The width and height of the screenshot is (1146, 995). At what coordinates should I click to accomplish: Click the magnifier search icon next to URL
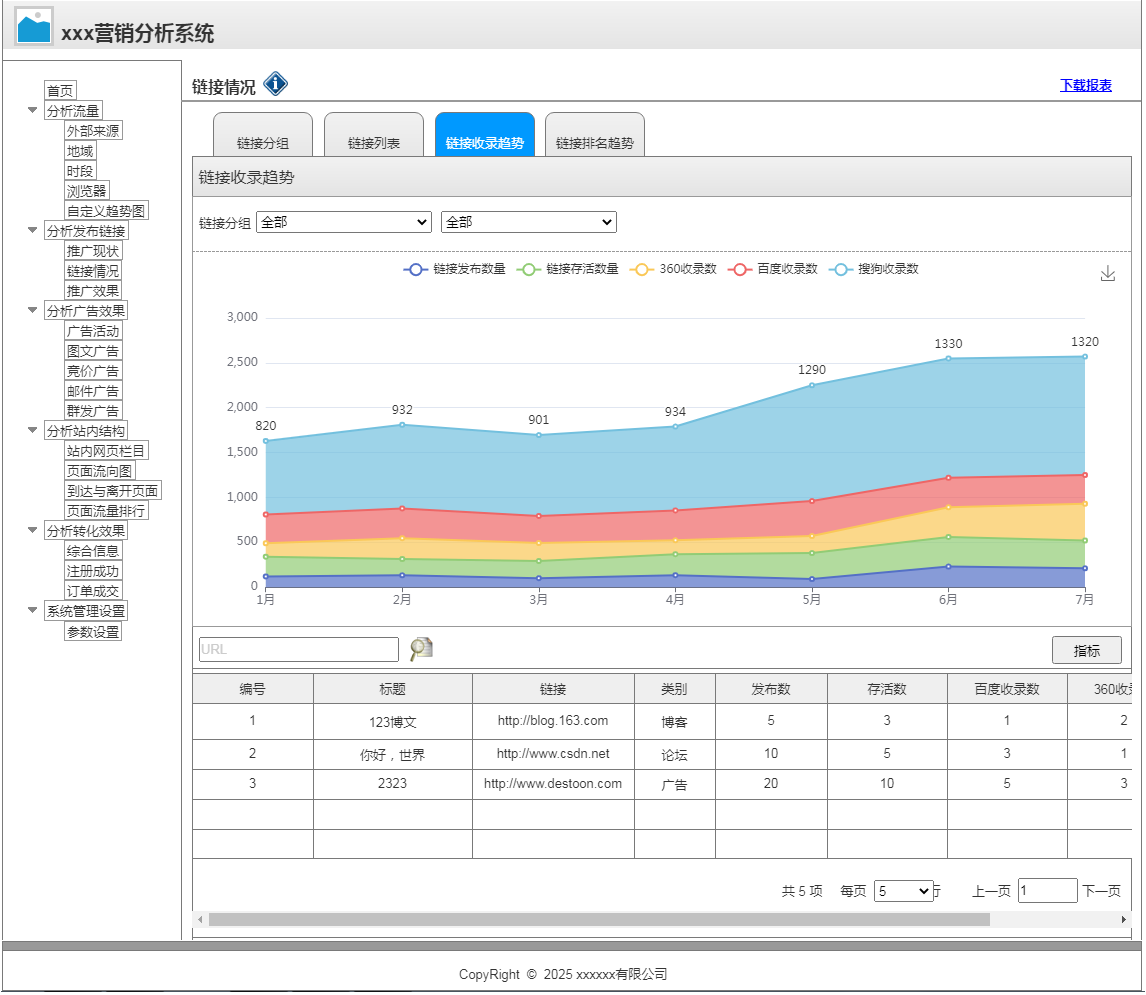coord(421,648)
